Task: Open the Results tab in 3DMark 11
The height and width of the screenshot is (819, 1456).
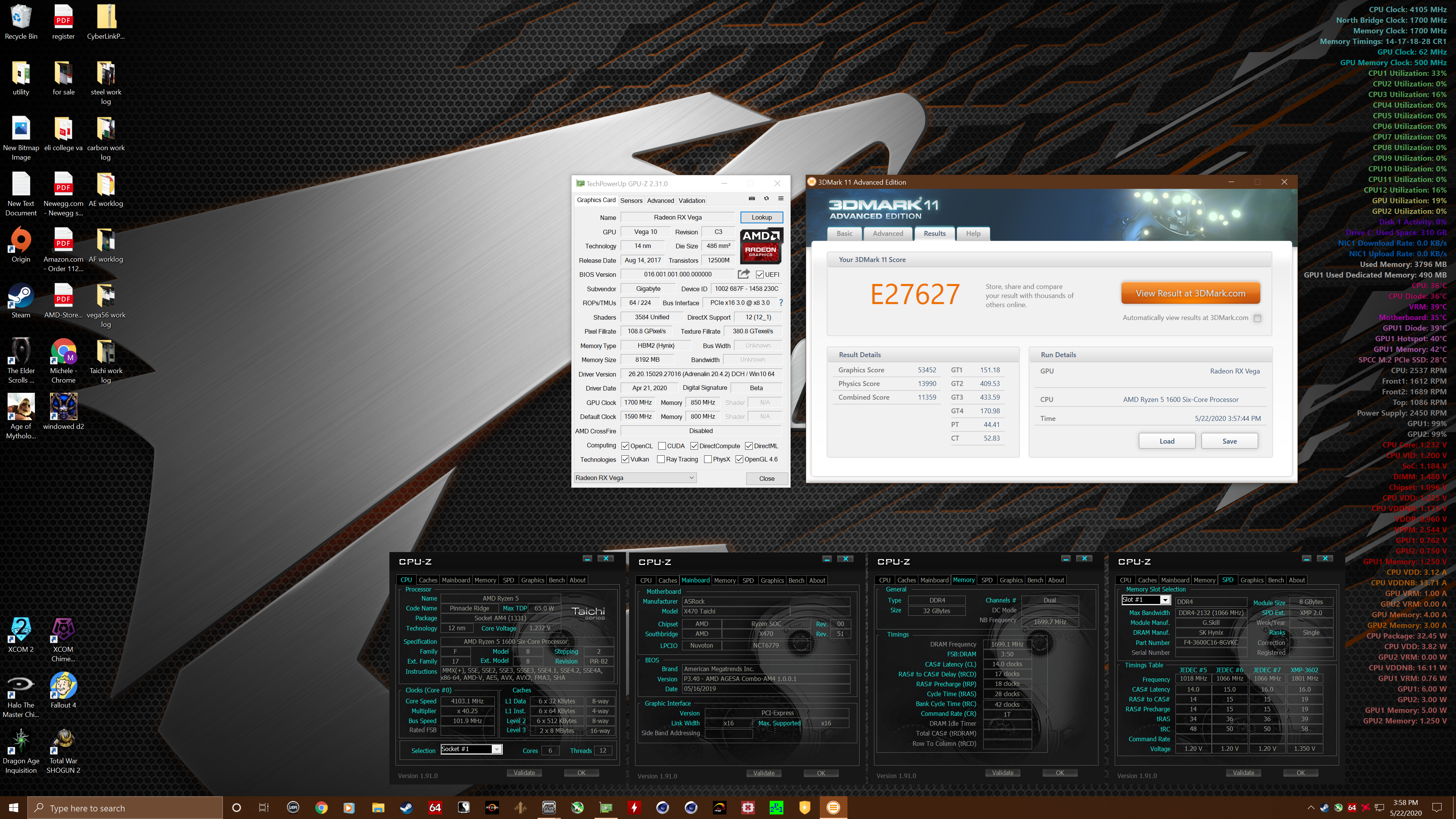Action: click(x=935, y=234)
